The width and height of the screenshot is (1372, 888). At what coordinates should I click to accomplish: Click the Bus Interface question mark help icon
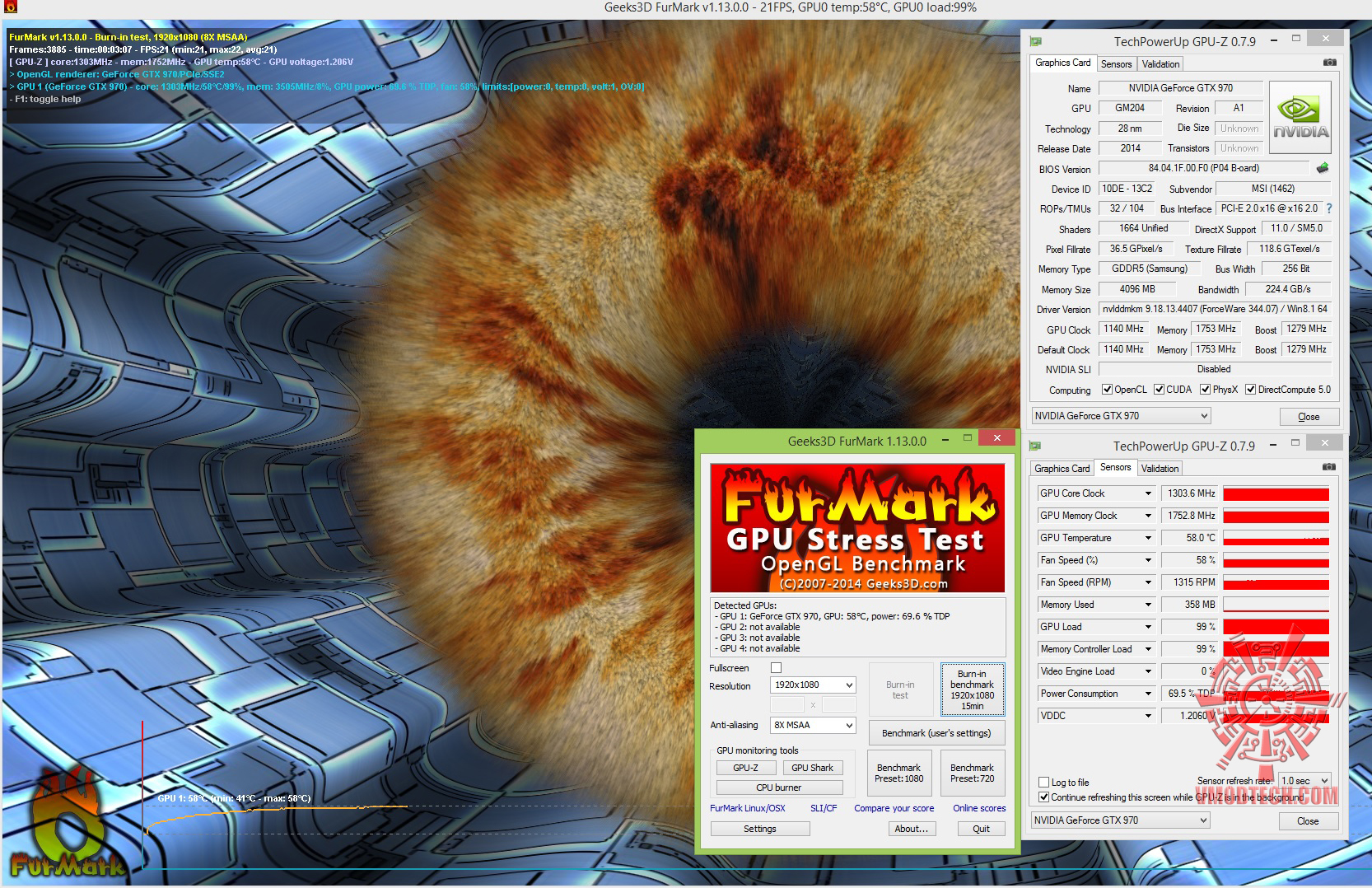(1328, 208)
